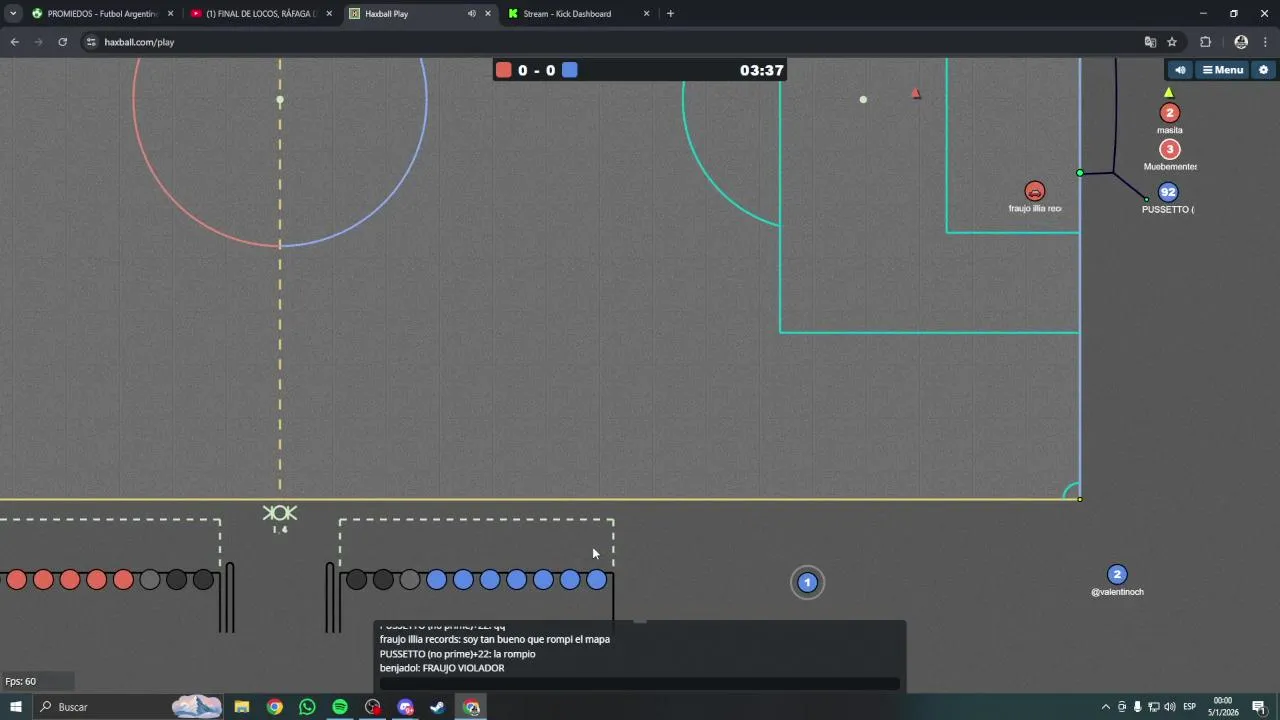Open Steam from the taskbar
The width and height of the screenshot is (1280, 720).
click(x=437, y=707)
